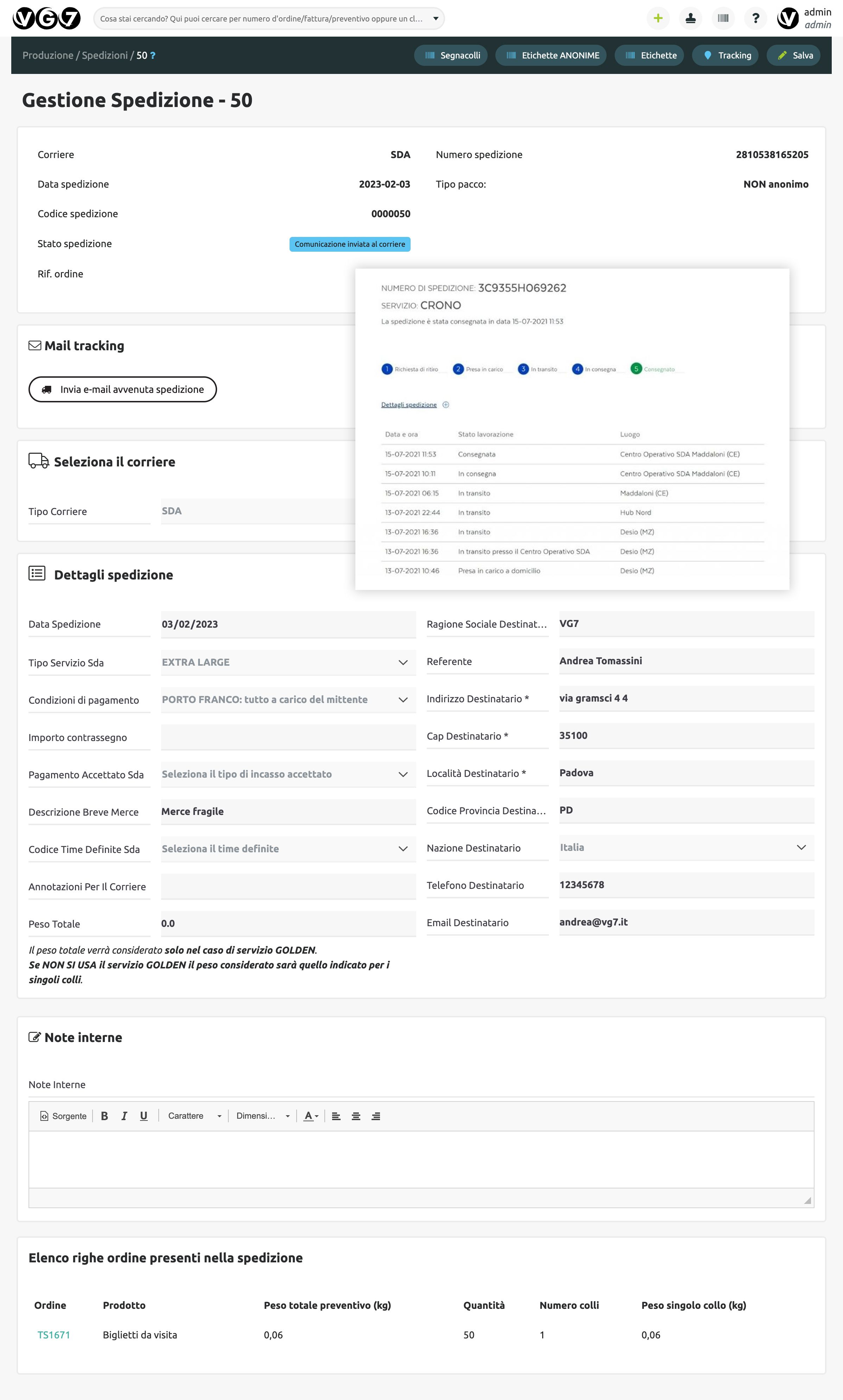
Task: Click the global search input
Action: (x=261, y=18)
